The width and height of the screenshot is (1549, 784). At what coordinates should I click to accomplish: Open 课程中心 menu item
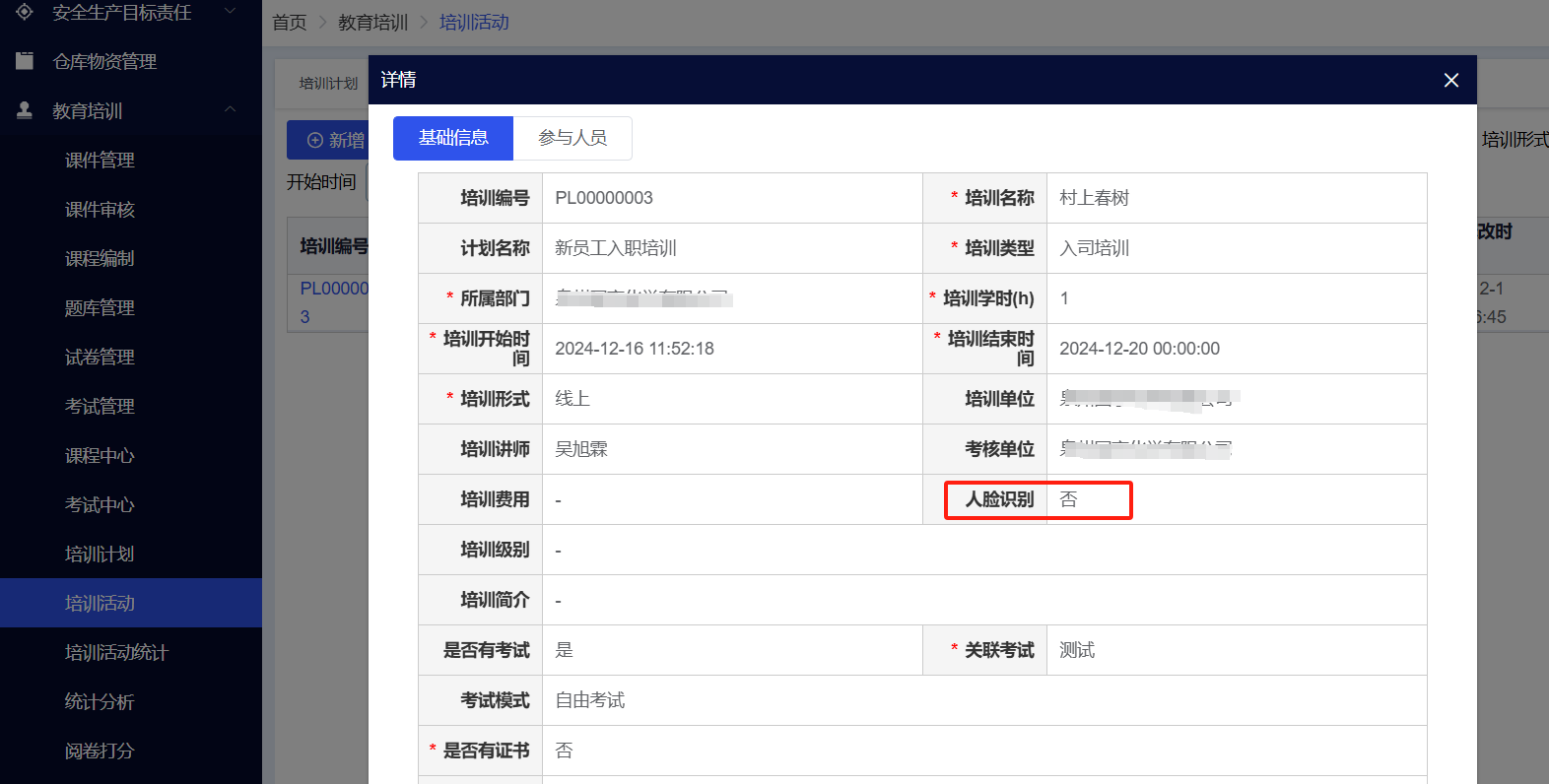100,455
